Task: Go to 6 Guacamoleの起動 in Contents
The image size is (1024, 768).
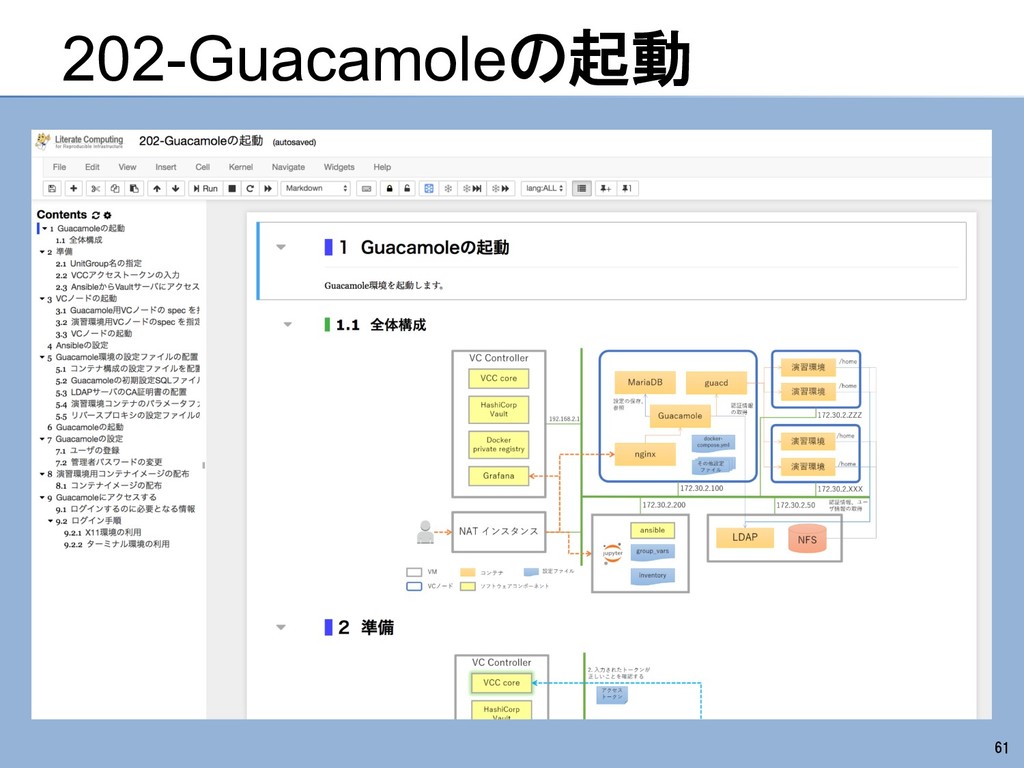Action: click(85, 427)
